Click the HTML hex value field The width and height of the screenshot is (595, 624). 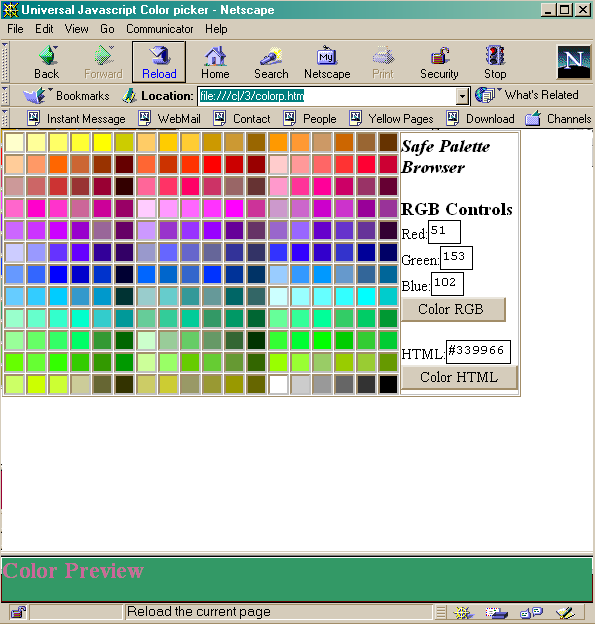pos(478,352)
